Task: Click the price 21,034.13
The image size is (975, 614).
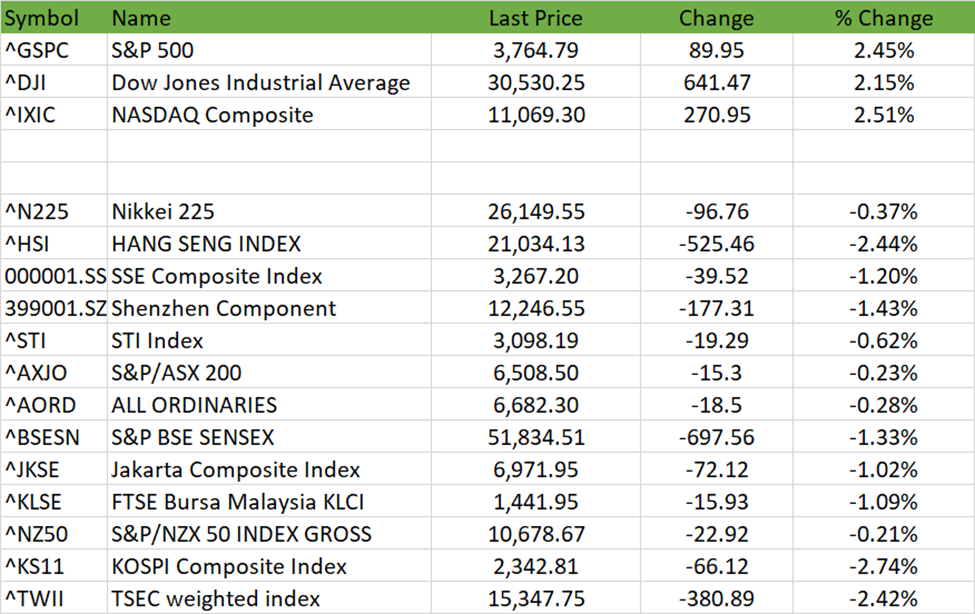Action: pos(536,244)
